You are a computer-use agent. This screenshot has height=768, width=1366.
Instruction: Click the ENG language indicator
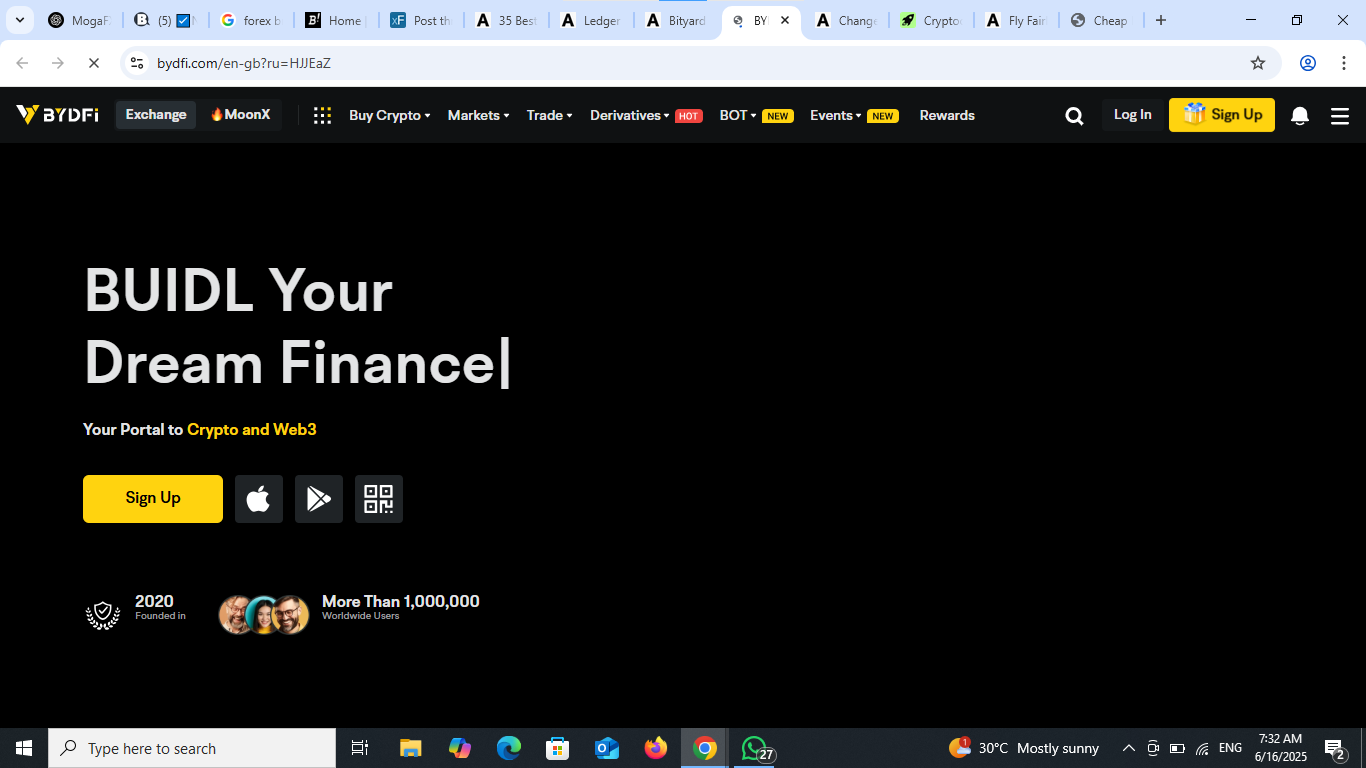click(x=1230, y=748)
